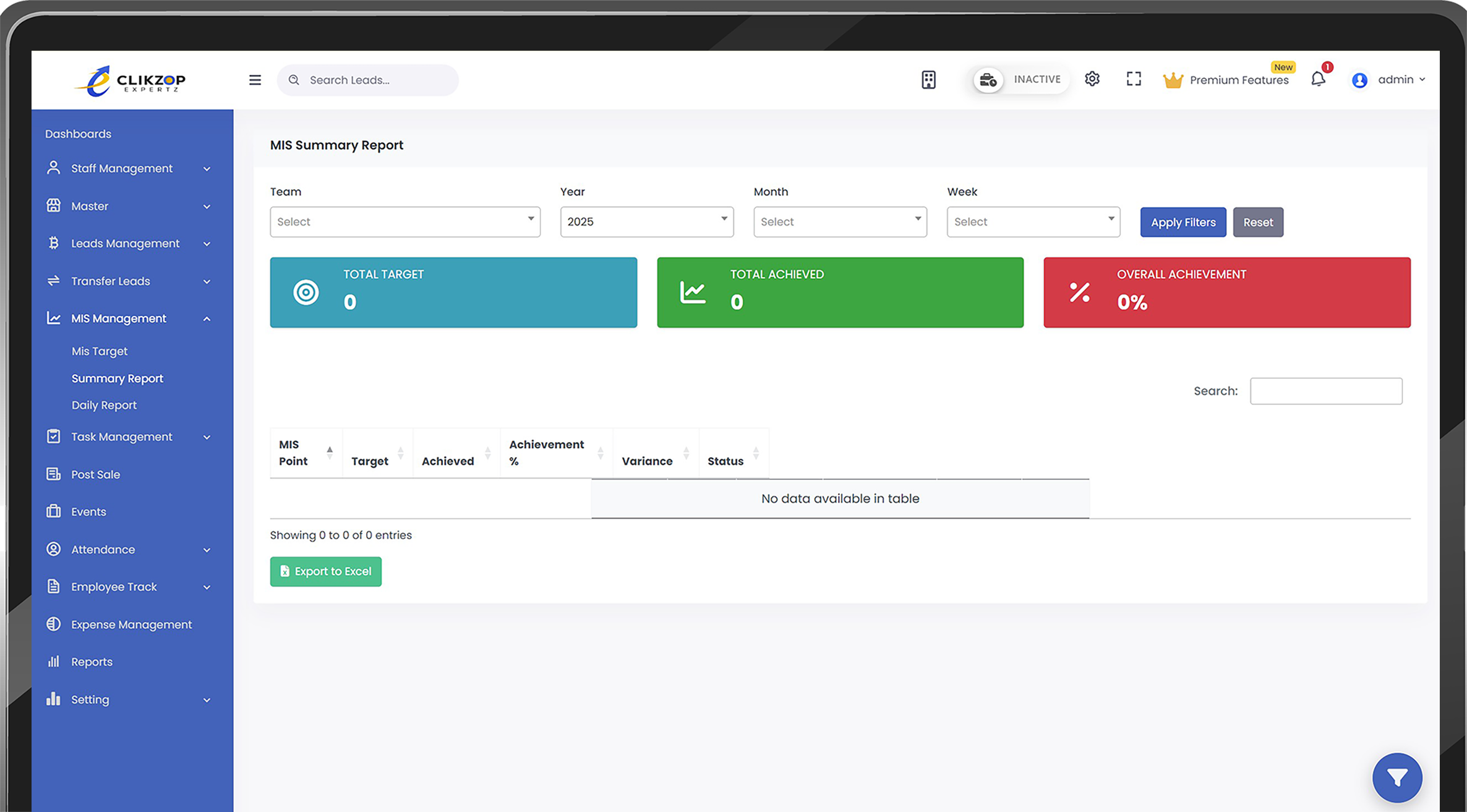1467x812 pixels.
Task: Collapse the MIS Management submenu
Action: pos(207,318)
